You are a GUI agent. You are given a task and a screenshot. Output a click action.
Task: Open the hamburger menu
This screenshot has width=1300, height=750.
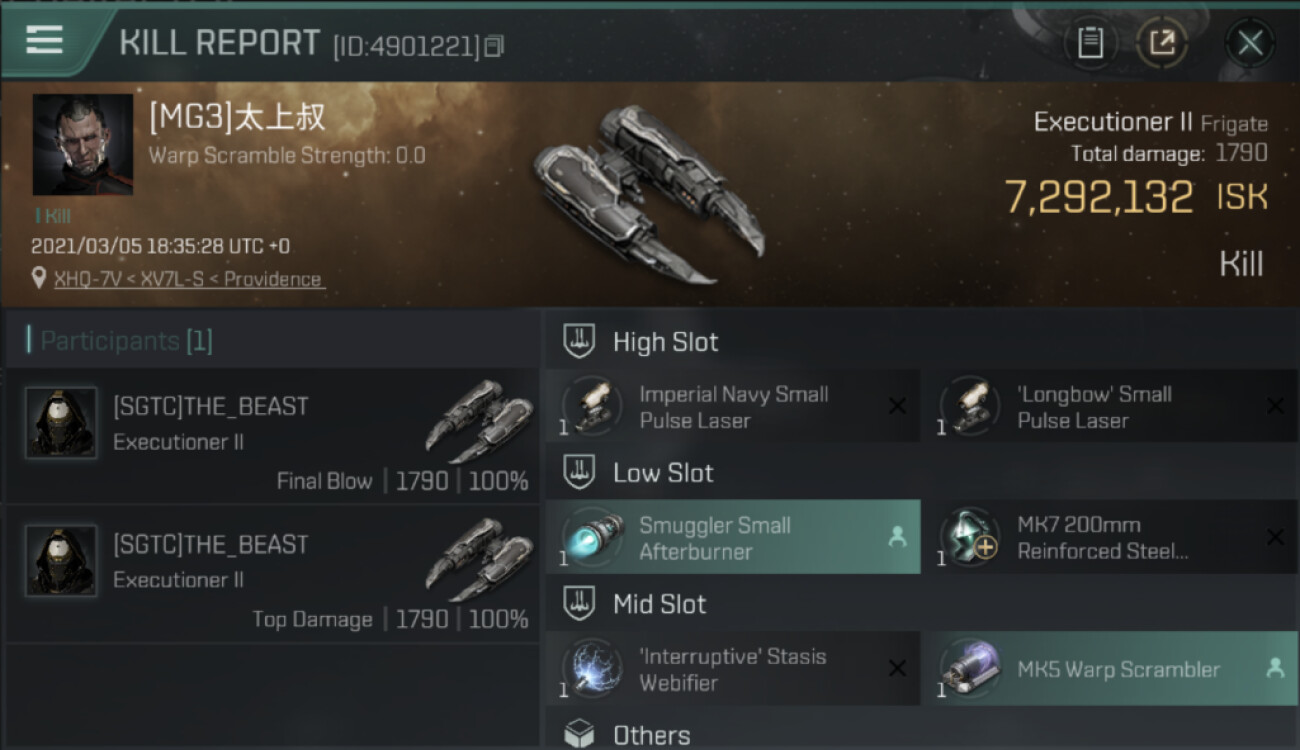[x=45, y=40]
